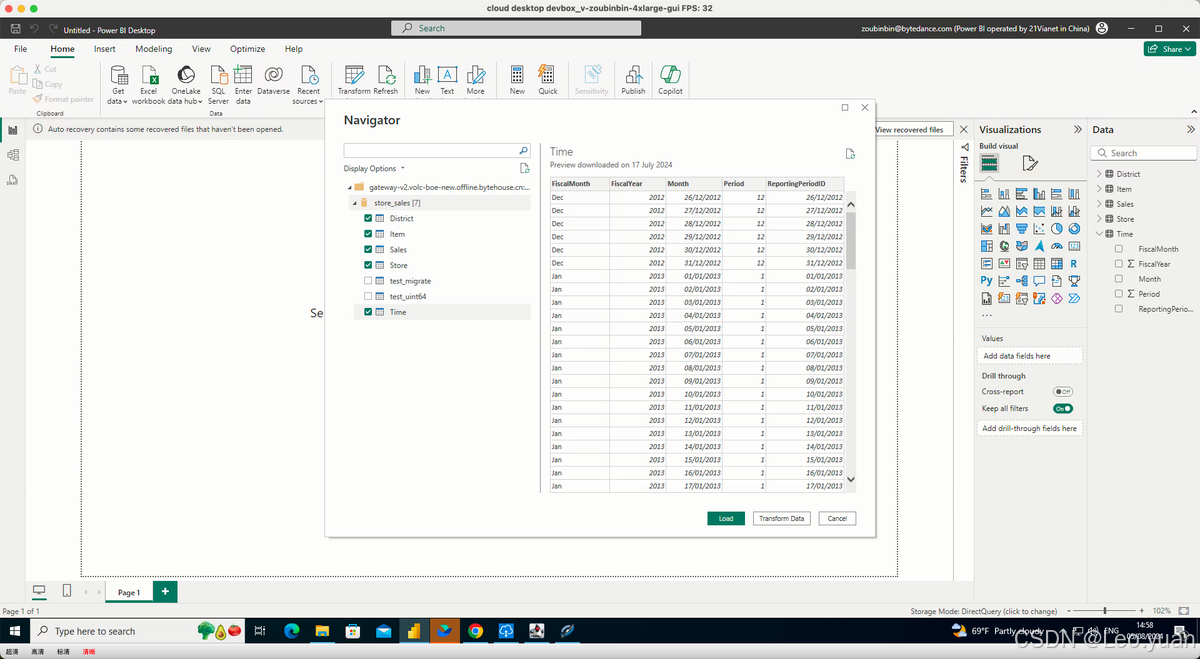Select the R script visual icon
The width and height of the screenshot is (1200, 659).
pos(1074,263)
